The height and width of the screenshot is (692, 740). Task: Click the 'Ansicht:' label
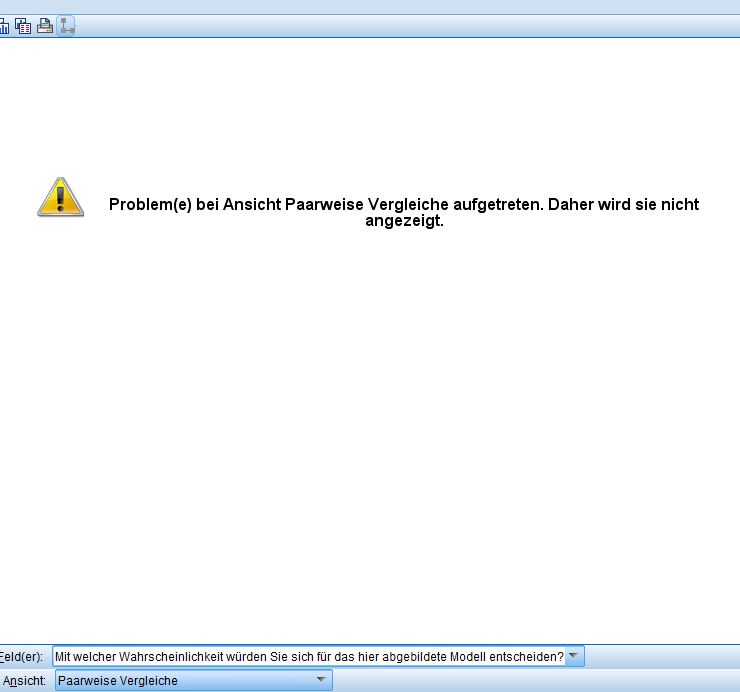[23, 680]
